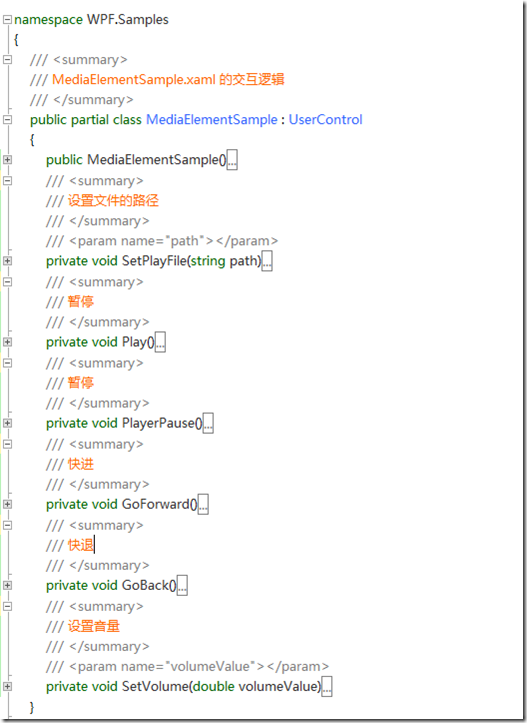
Task: Expand the GoForward() method
Action: pos(7,504)
